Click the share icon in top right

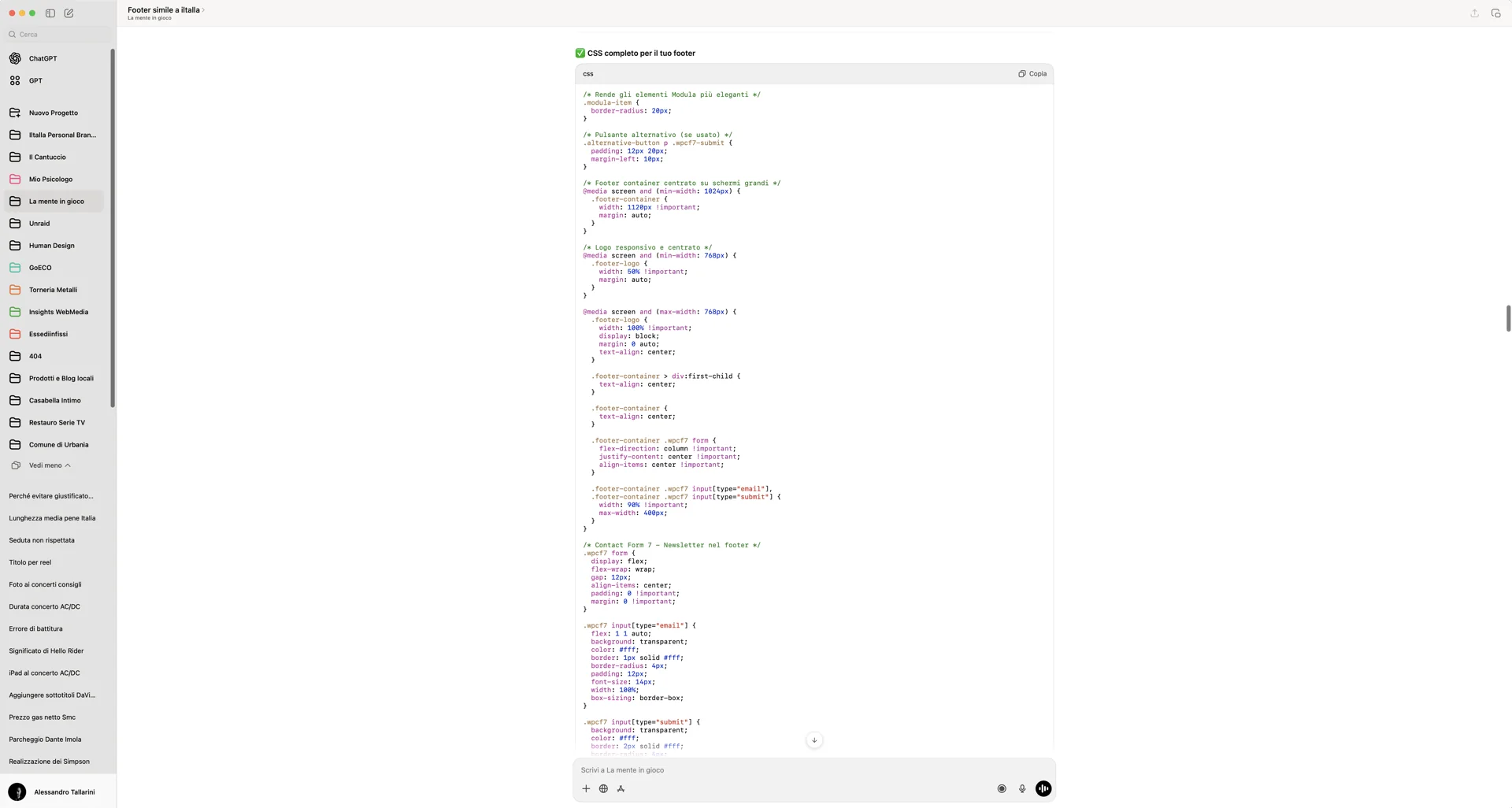click(x=1474, y=13)
